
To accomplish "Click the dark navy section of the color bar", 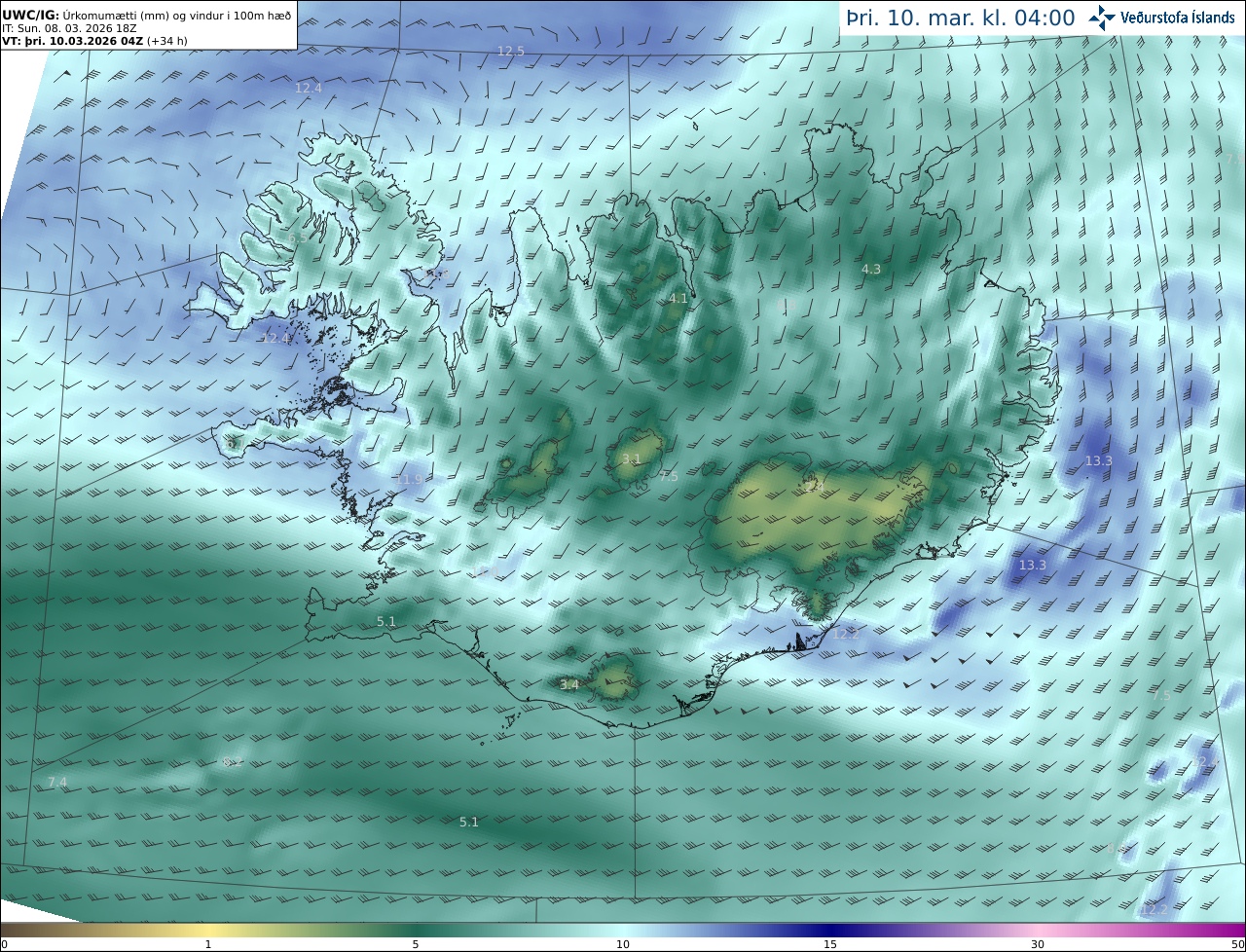I will coord(830,930).
